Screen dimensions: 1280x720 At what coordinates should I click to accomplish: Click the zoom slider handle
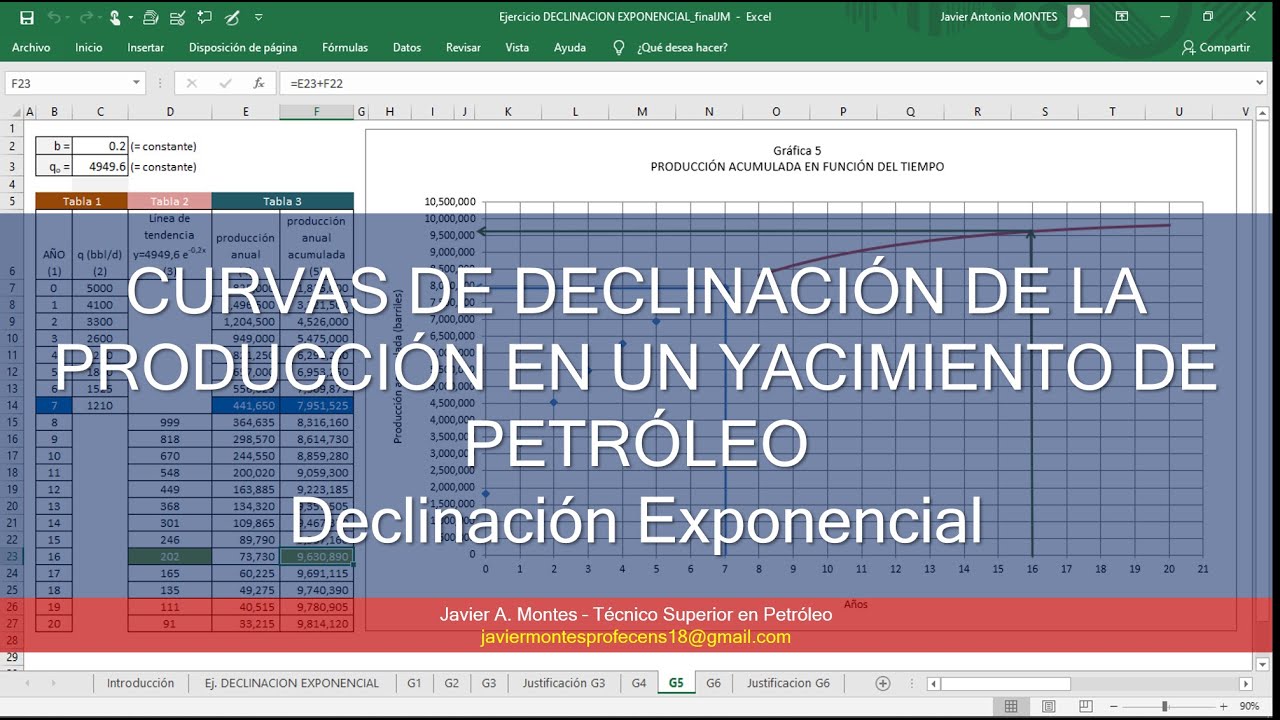tap(1165, 706)
